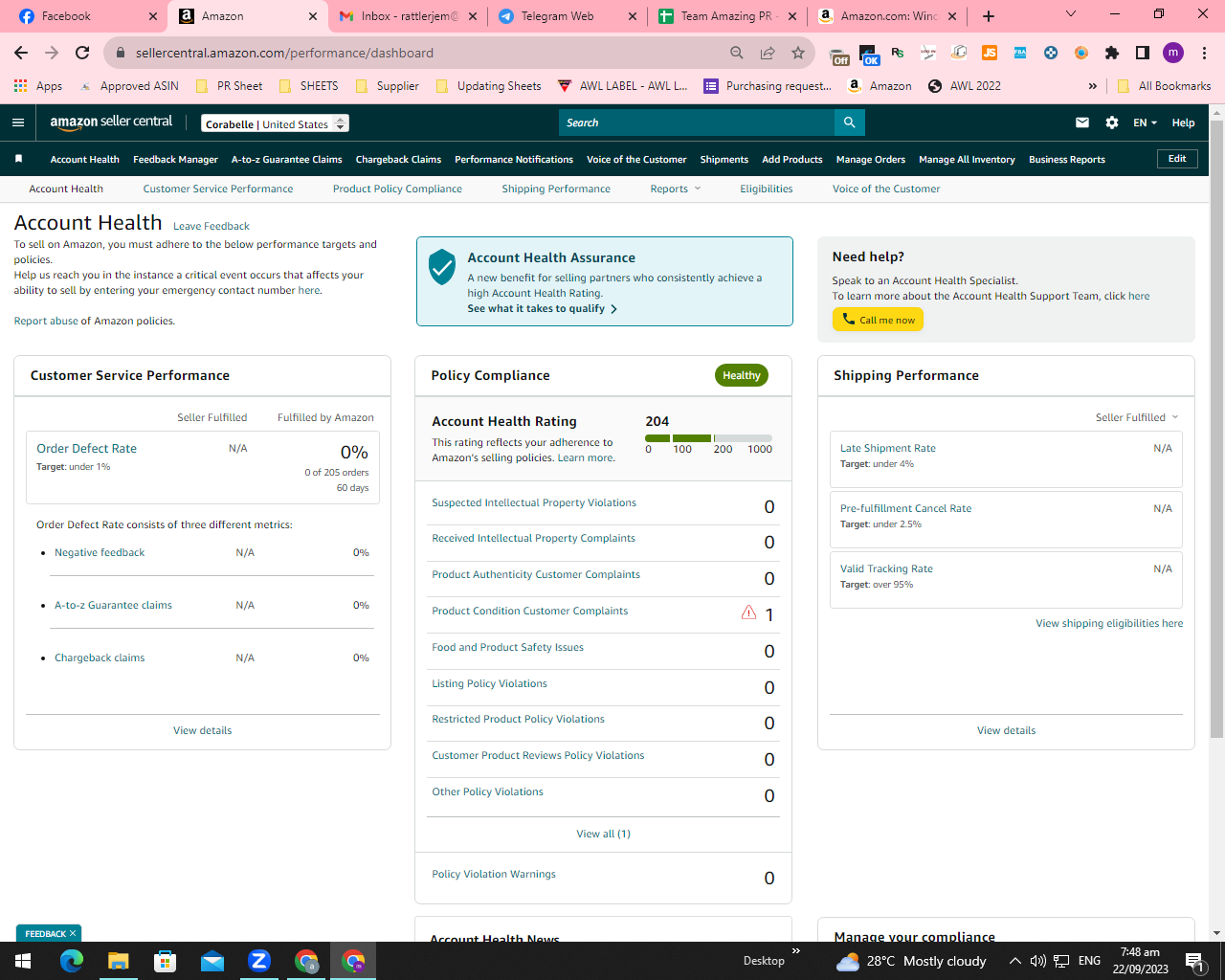The width and height of the screenshot is (1225, 980).
Task: Open the Help link in header
Action: click(x=1183, y=122)
